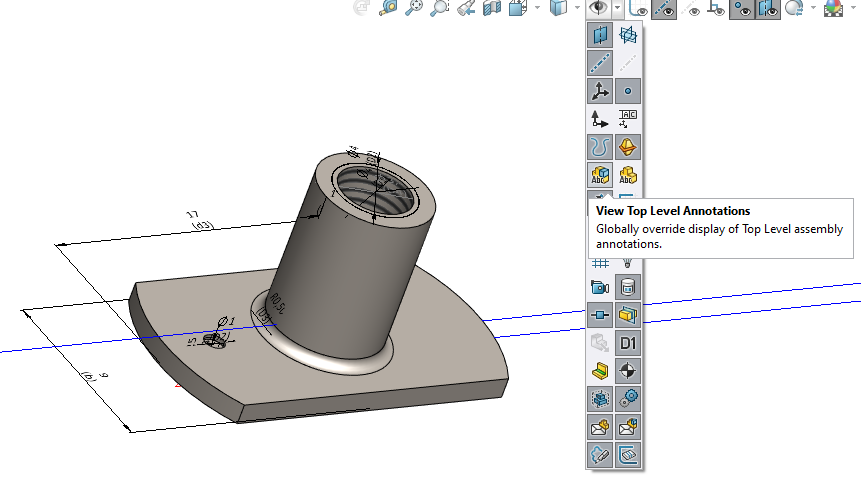
Task: Click the cylinder container icon in flyout
Action: [628, 287]
